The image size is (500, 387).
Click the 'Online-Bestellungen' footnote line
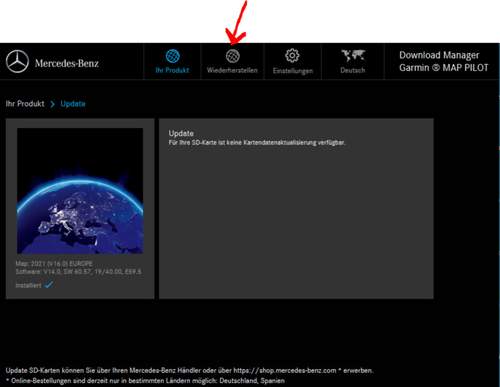(x=145, y=381)
